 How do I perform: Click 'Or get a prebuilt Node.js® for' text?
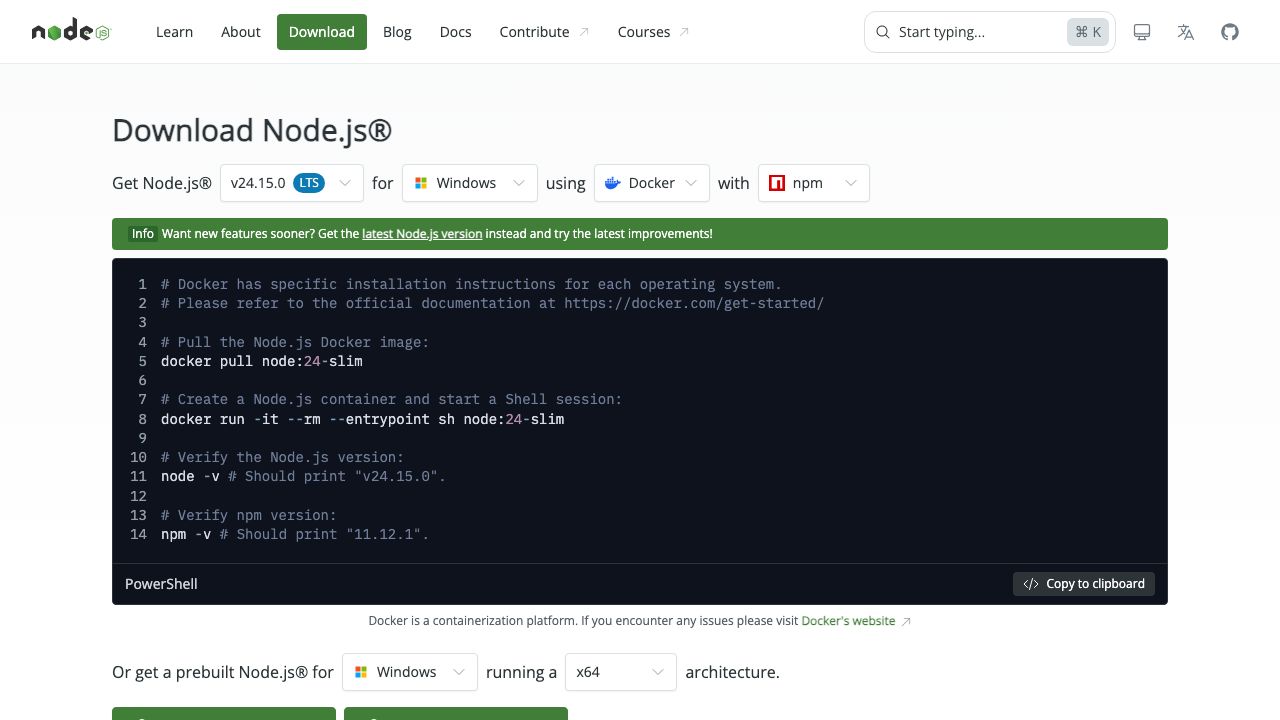tap(223, 672)
